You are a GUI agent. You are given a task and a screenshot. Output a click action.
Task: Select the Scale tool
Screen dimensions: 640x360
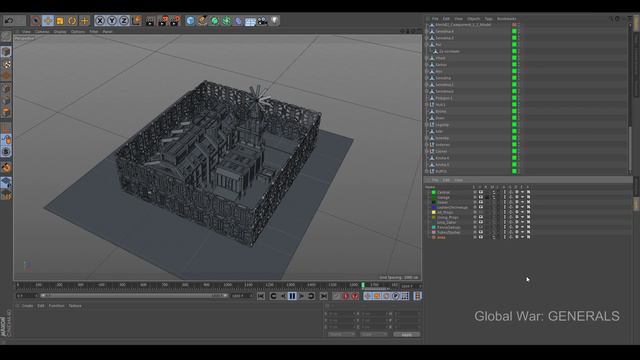tap(60, 20)
